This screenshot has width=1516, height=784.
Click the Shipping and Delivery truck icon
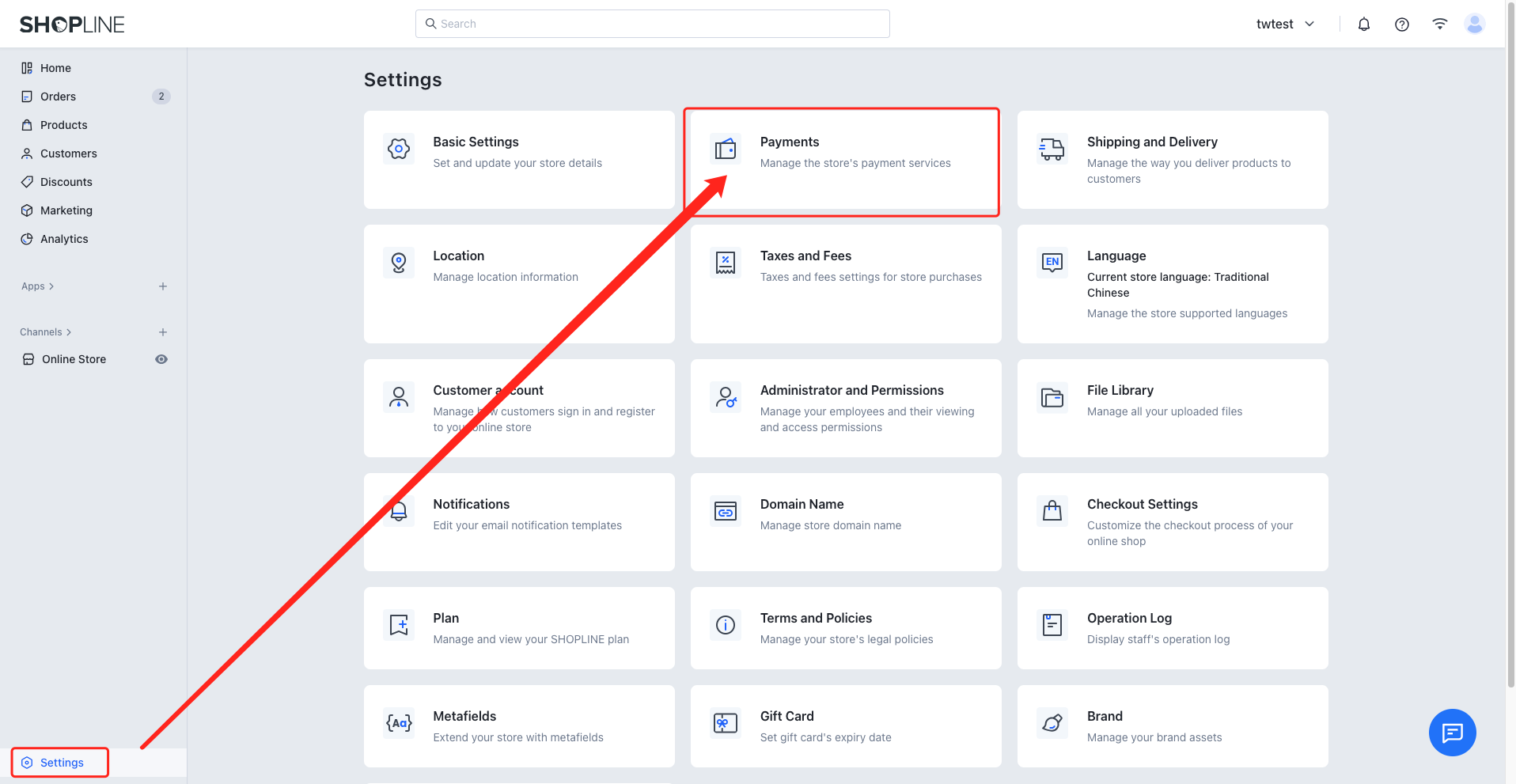click(x=1052, y=149)
